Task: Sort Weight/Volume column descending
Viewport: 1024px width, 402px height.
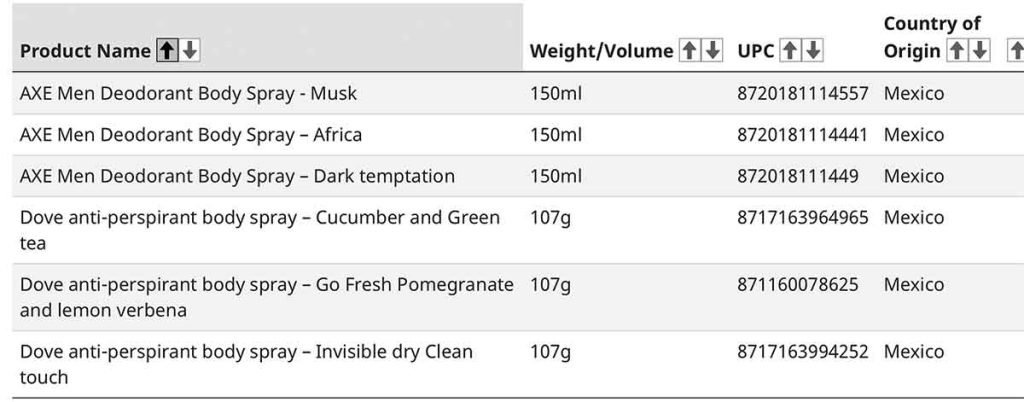Action: pos(713,51)
